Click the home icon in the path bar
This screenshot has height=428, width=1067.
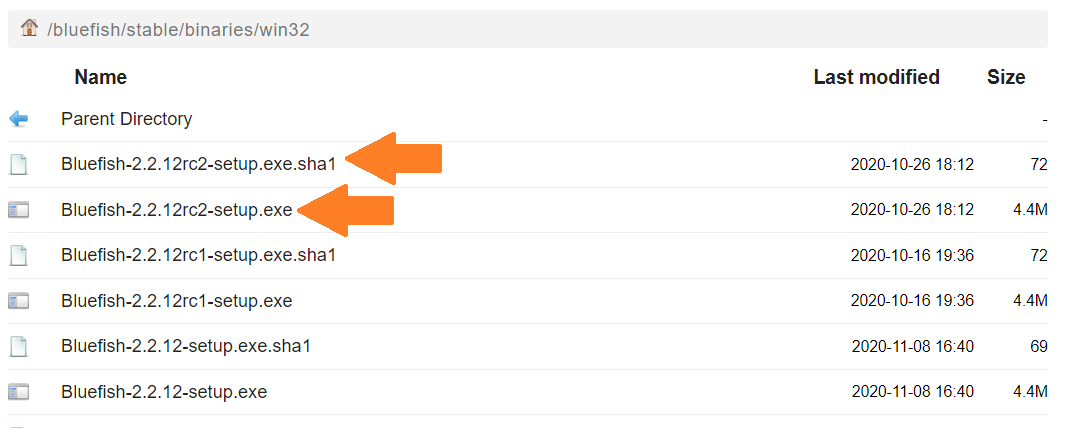click(29, 28)
